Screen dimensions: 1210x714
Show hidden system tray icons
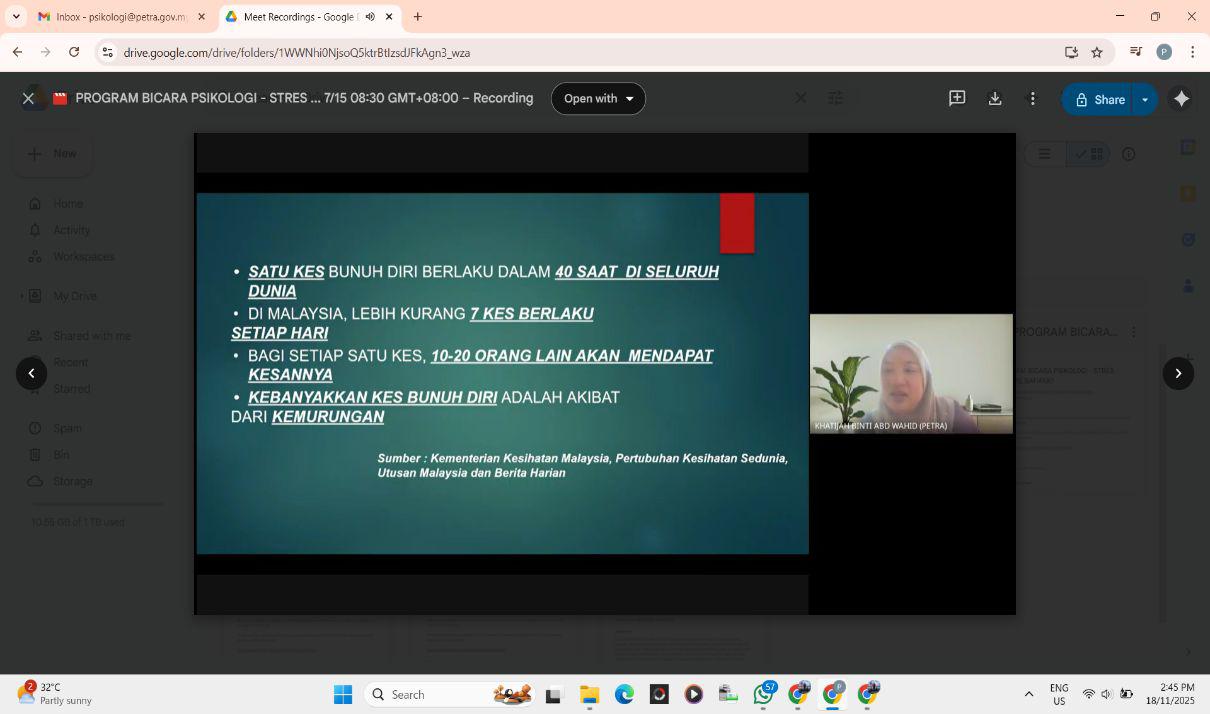1028,694
